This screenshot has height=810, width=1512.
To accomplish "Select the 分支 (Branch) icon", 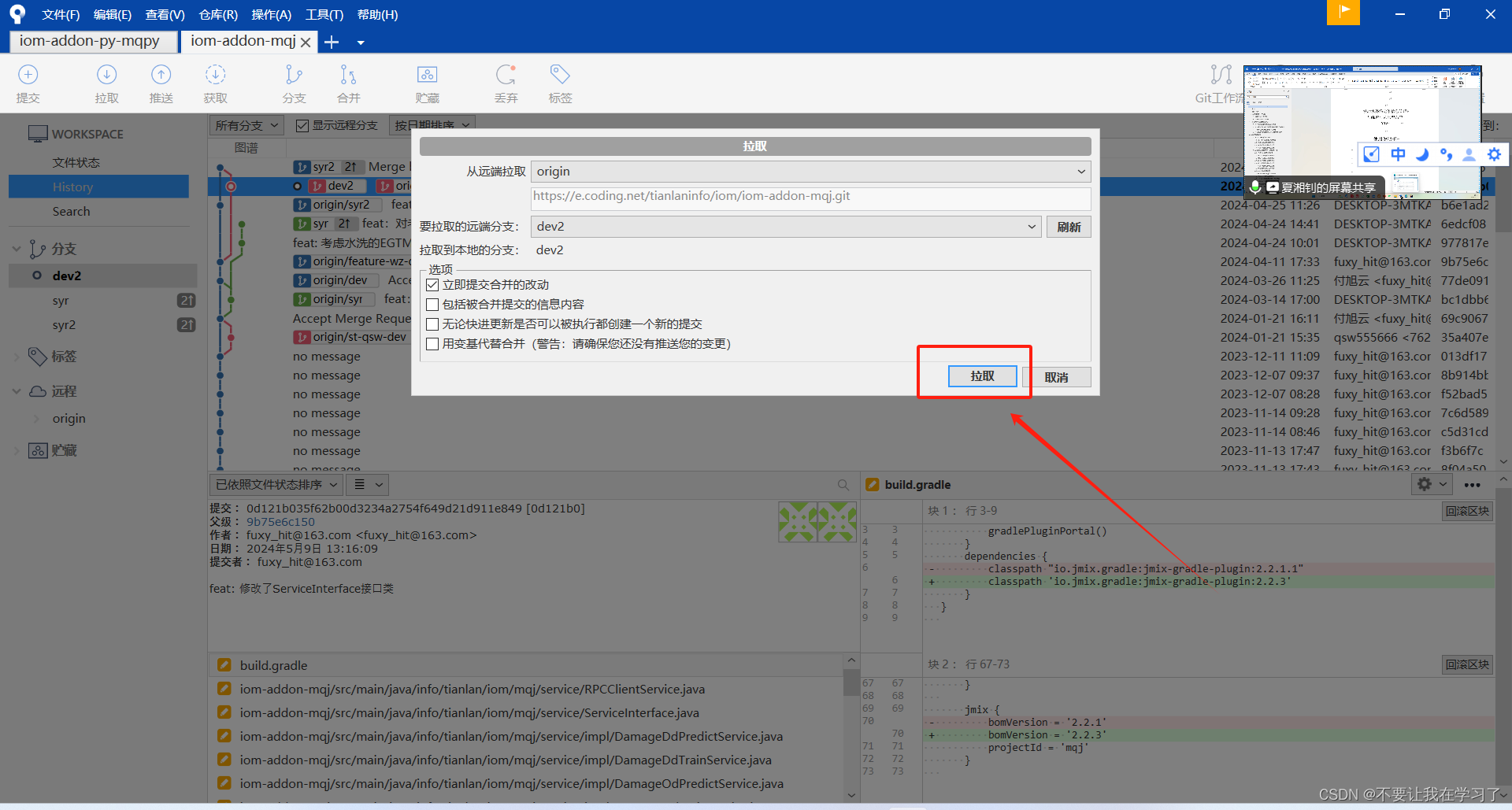I will pos(294,83).
